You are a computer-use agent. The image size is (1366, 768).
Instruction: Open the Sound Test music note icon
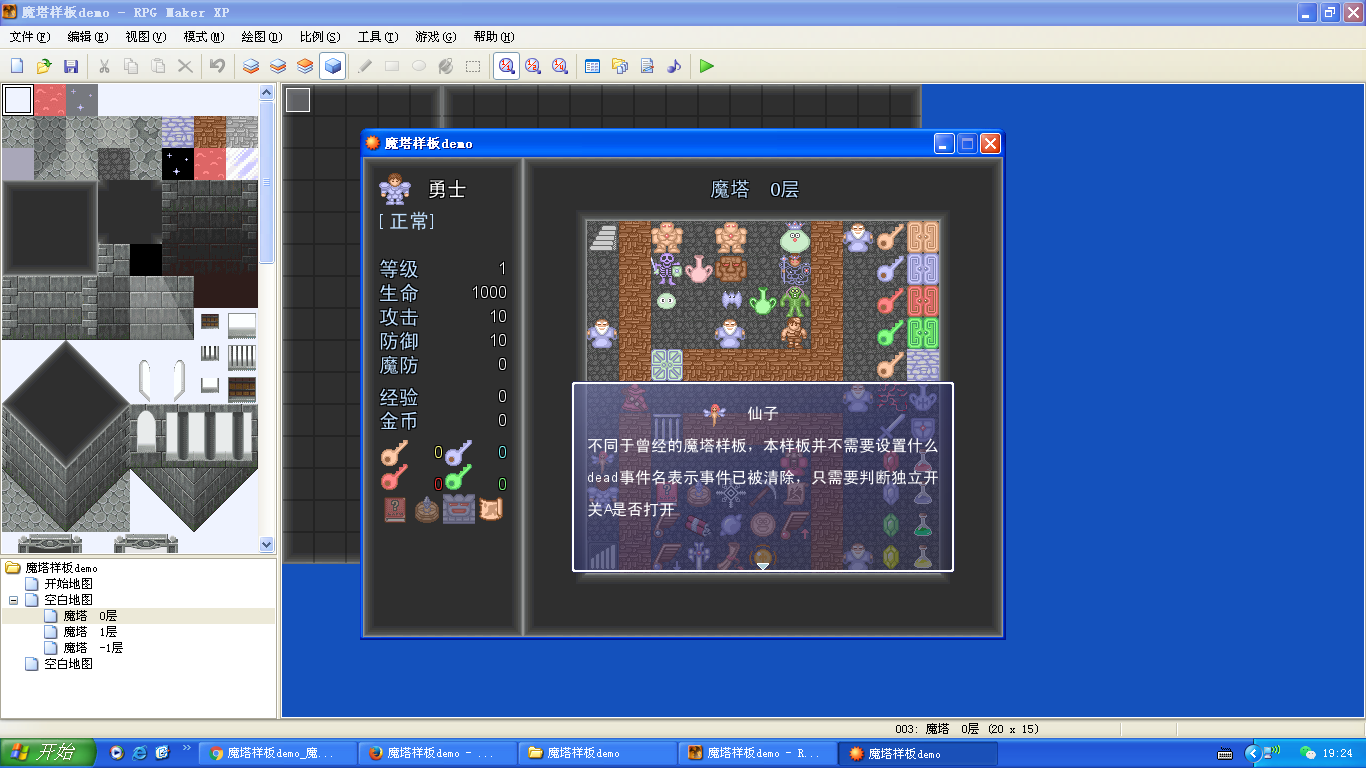(674, 66)
